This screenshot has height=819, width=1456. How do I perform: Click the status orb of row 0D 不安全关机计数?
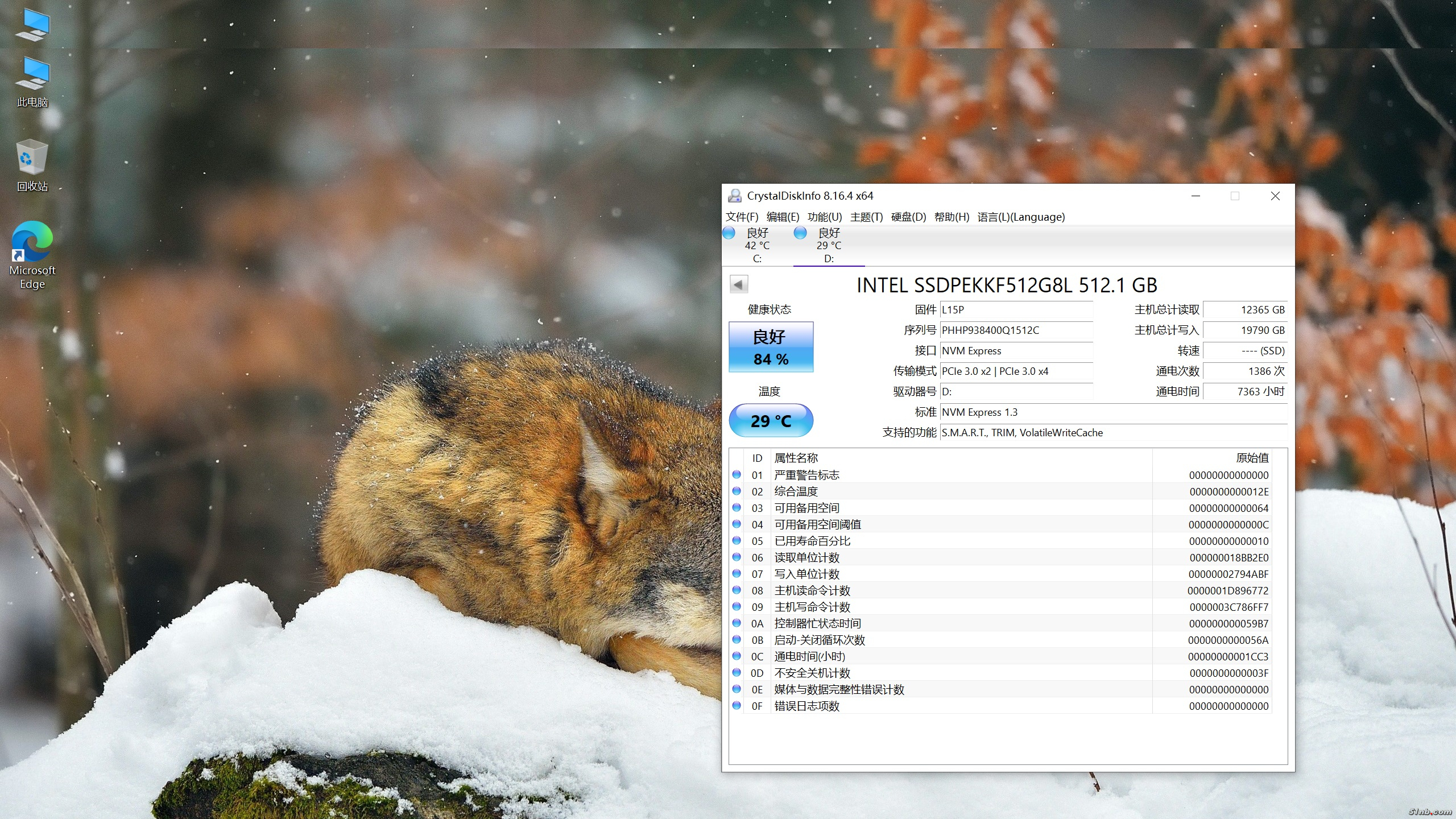pos(737,672)
